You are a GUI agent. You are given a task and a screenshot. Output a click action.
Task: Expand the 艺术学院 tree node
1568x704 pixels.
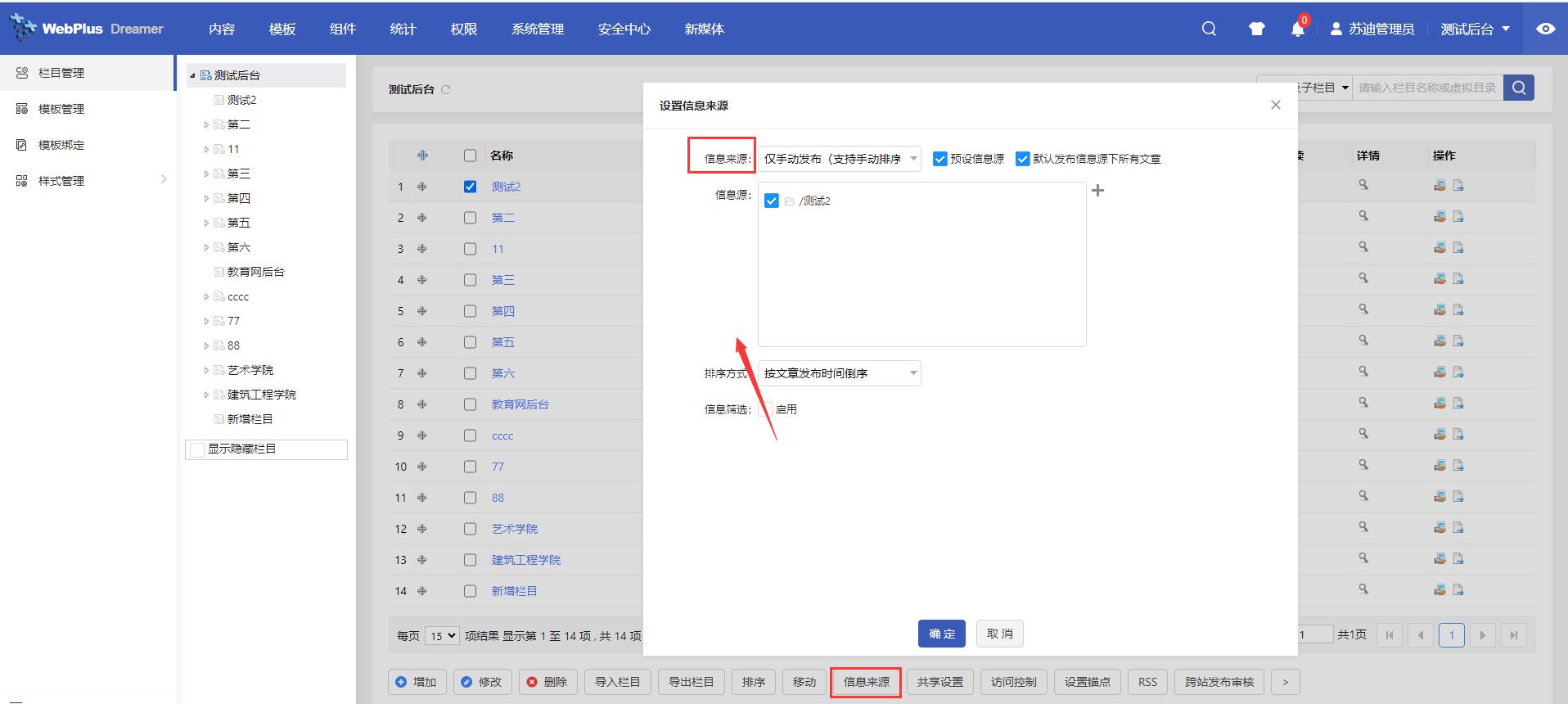206,370
